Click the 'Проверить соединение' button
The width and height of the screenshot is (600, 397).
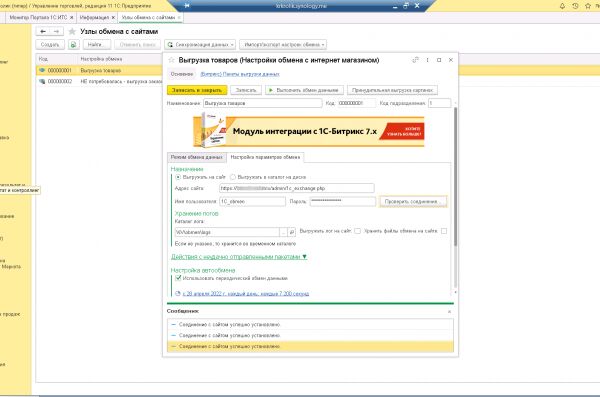click(x=413, y=201)
